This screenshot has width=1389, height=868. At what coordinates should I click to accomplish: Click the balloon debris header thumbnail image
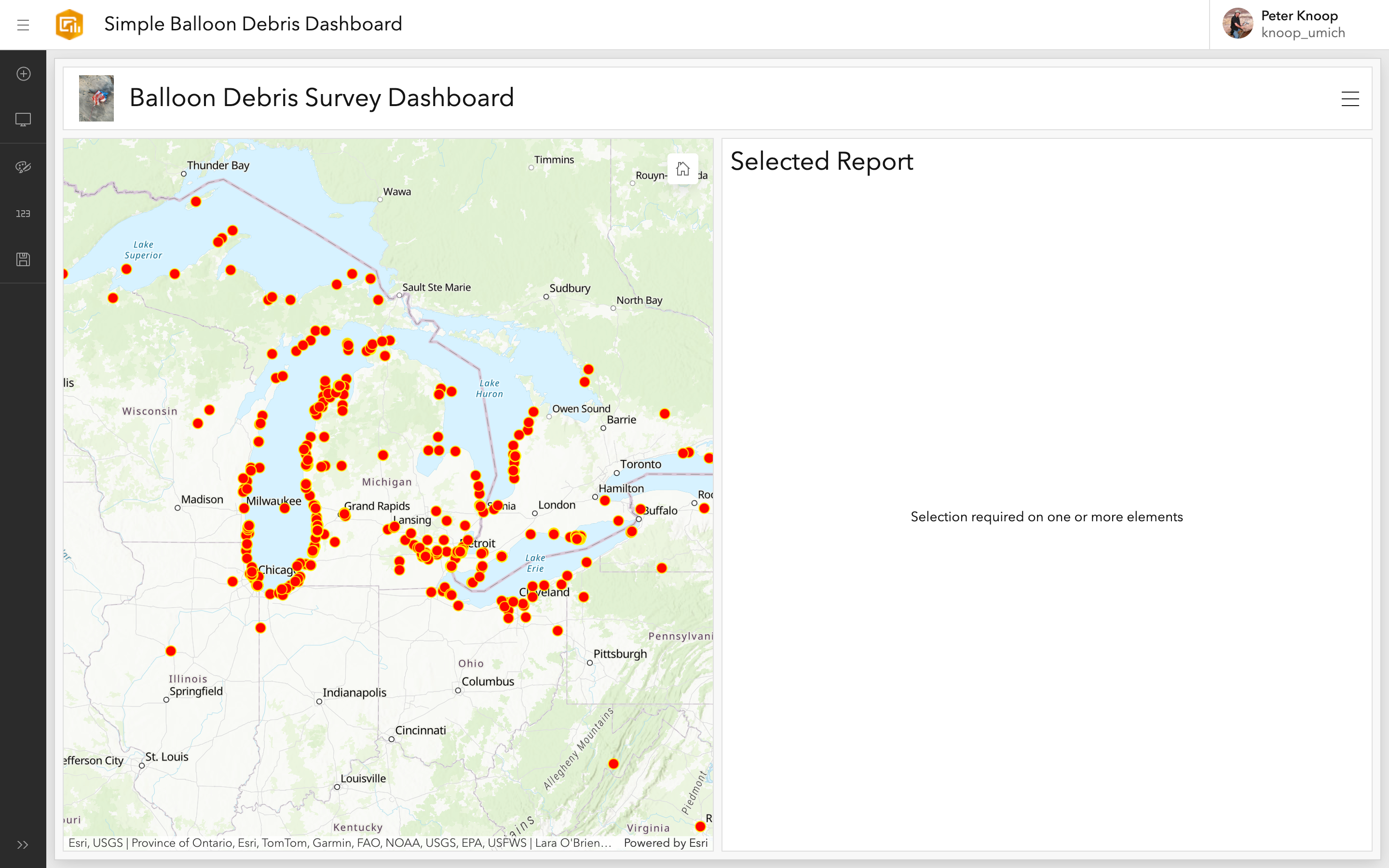[x=96, y=98]
